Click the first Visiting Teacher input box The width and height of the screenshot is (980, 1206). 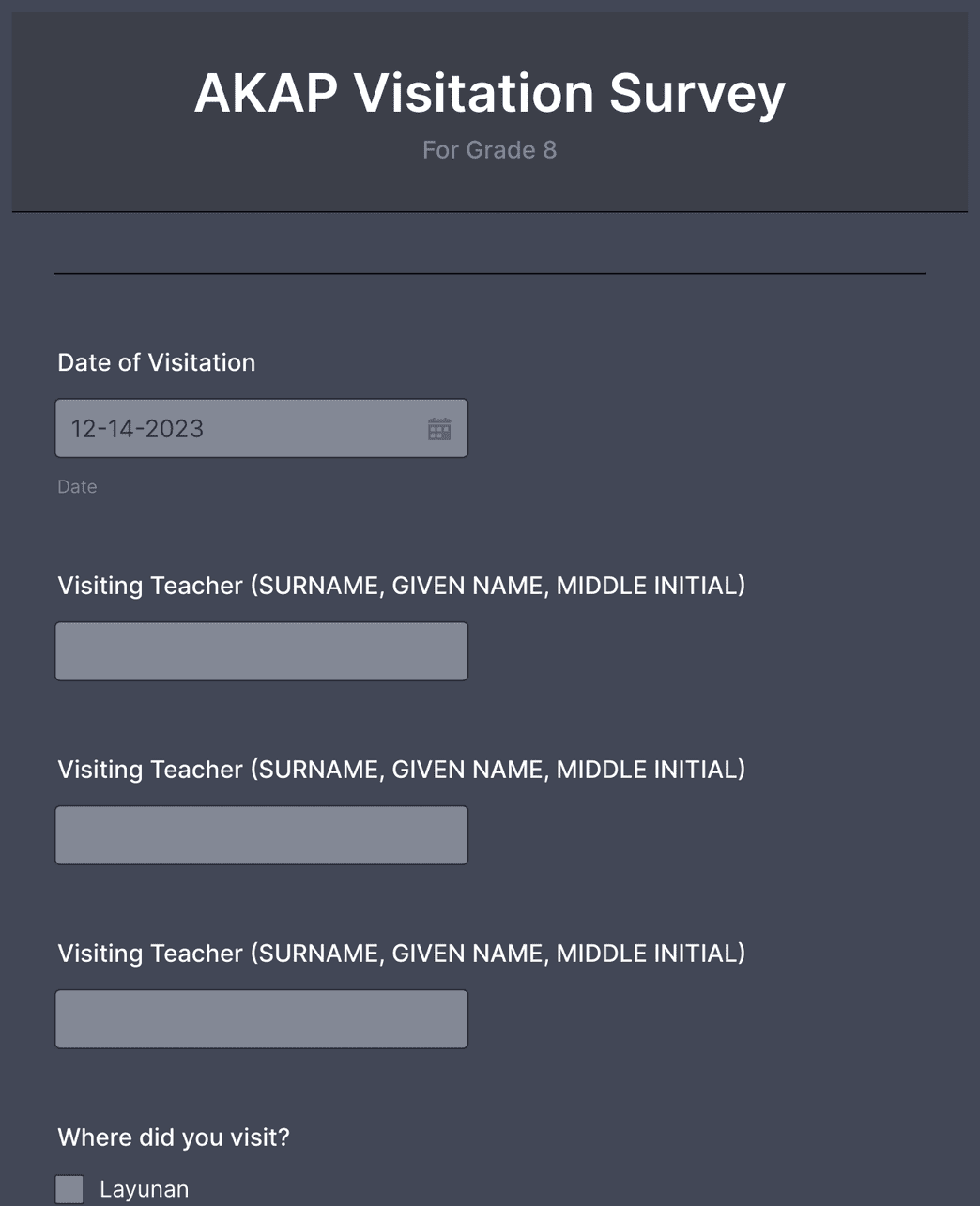coord(261,649)
